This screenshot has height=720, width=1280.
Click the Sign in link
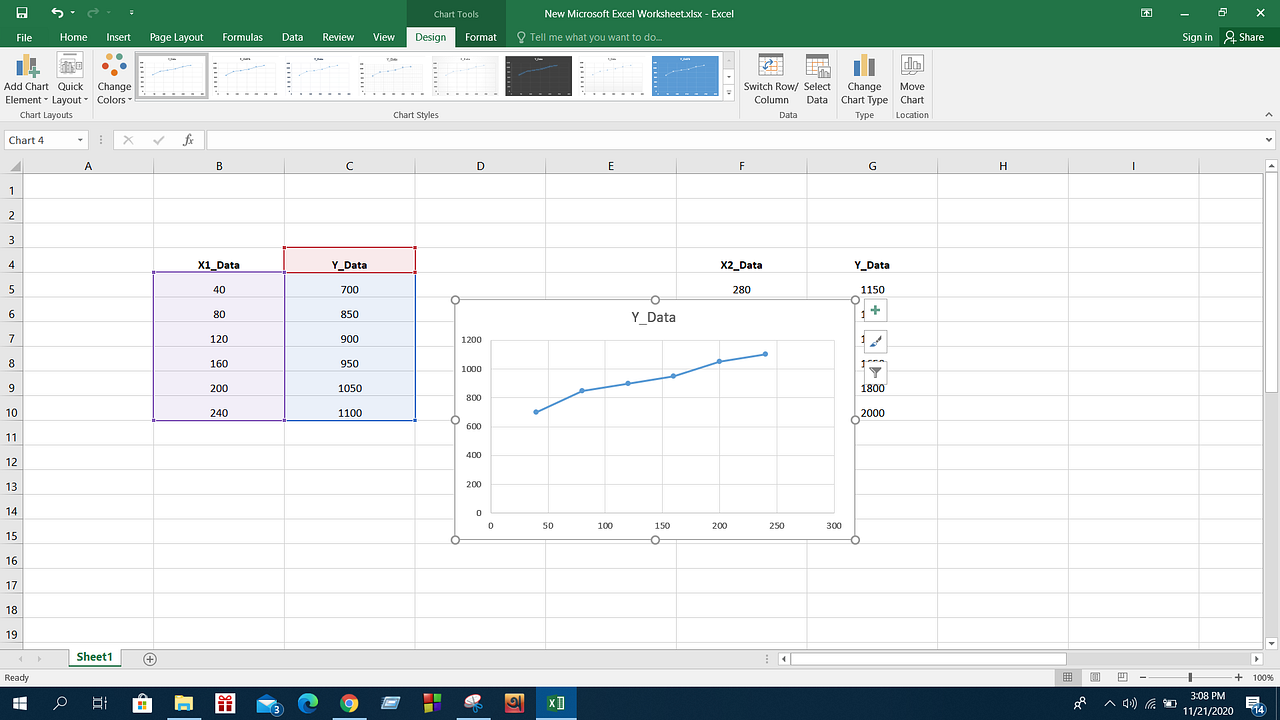point(1197,37)
